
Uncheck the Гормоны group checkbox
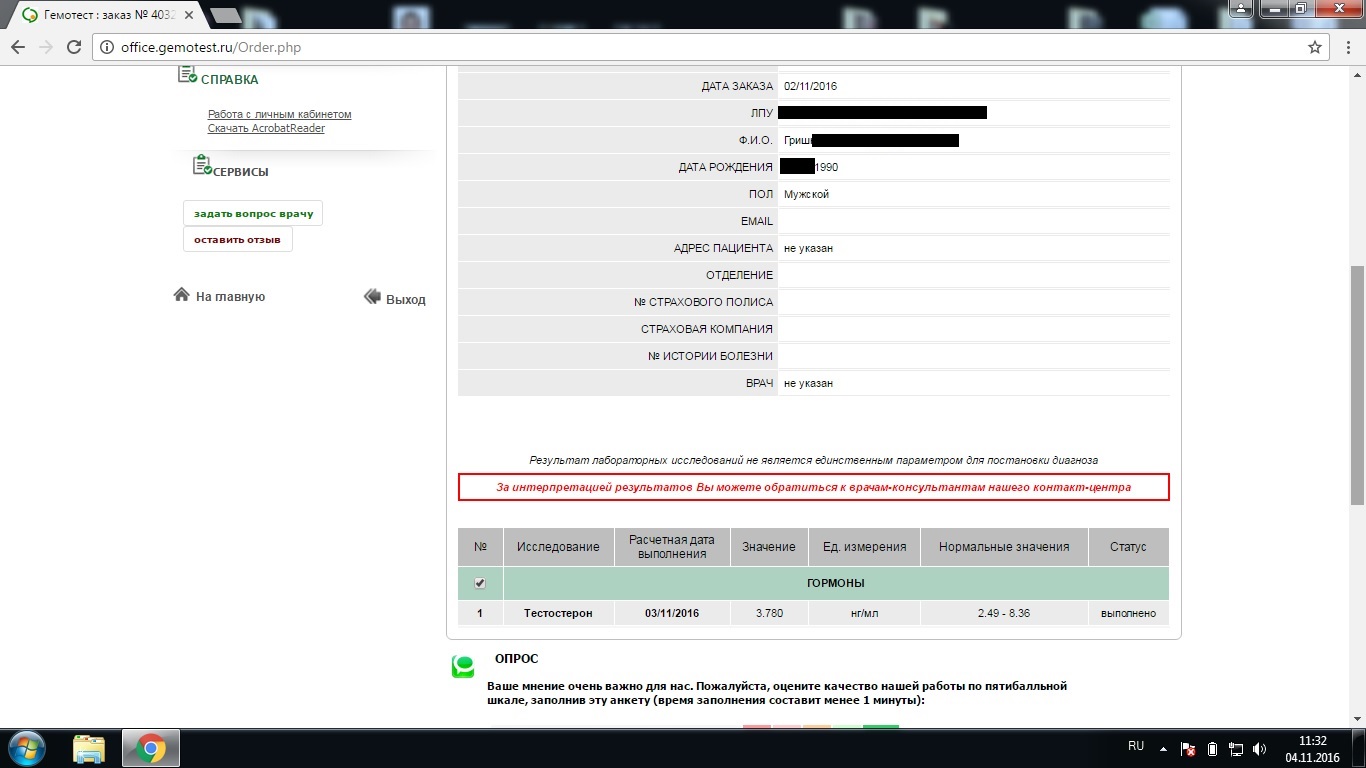click(480, 583)
